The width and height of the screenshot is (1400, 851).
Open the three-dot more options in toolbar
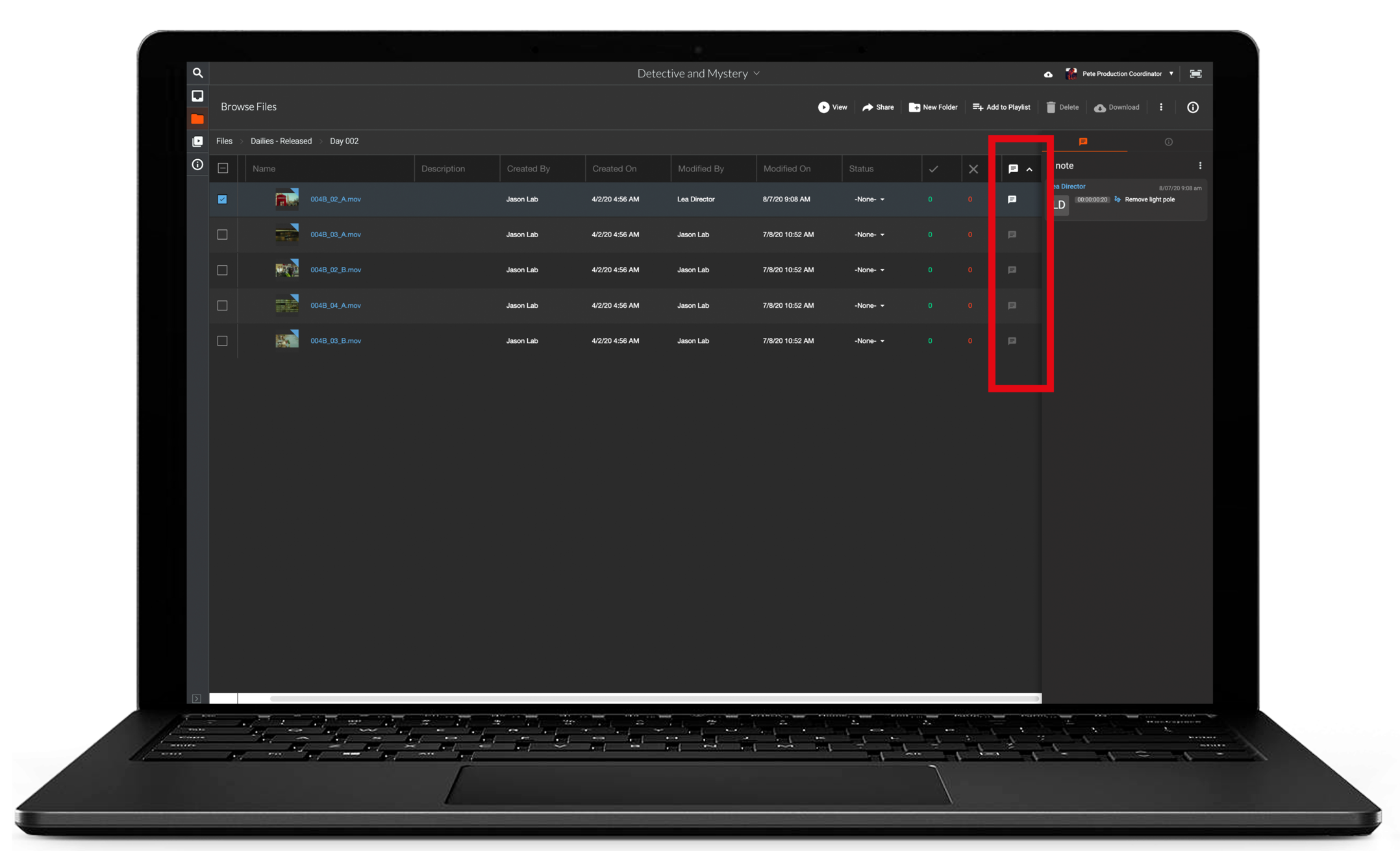pyautogui.click(x=1161, y=107)
